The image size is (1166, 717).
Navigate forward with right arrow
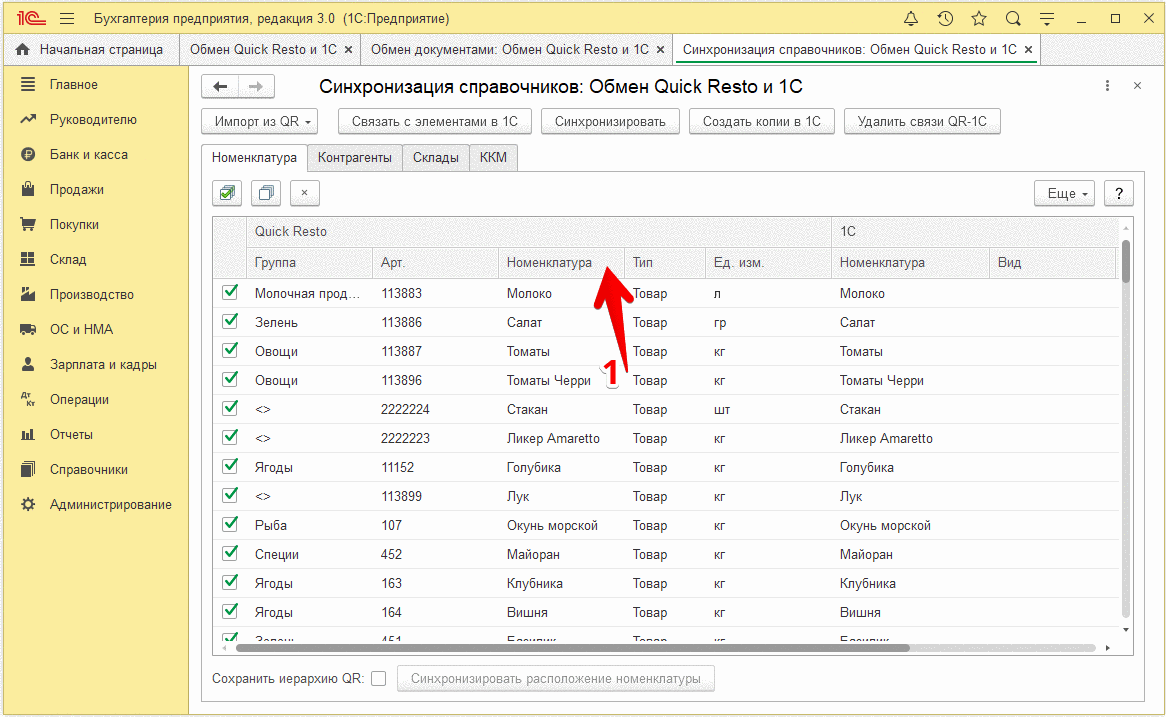pyautogui.click(x=256, y=86)
